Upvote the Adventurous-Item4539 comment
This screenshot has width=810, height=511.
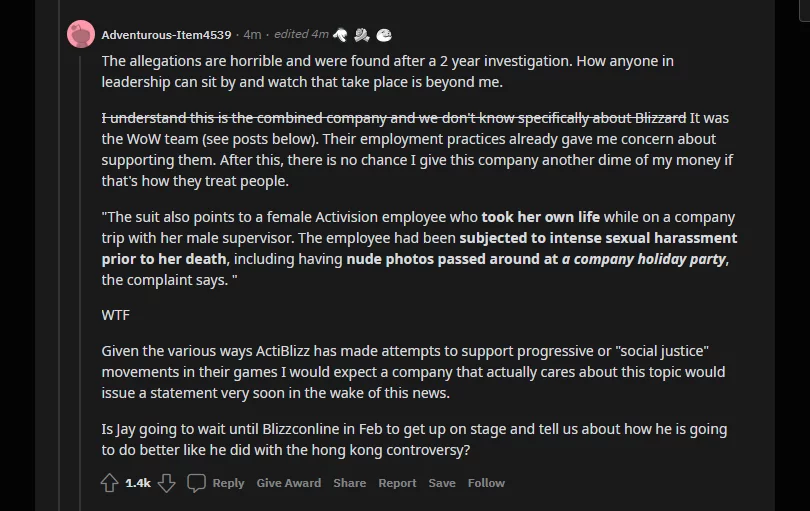110,483
